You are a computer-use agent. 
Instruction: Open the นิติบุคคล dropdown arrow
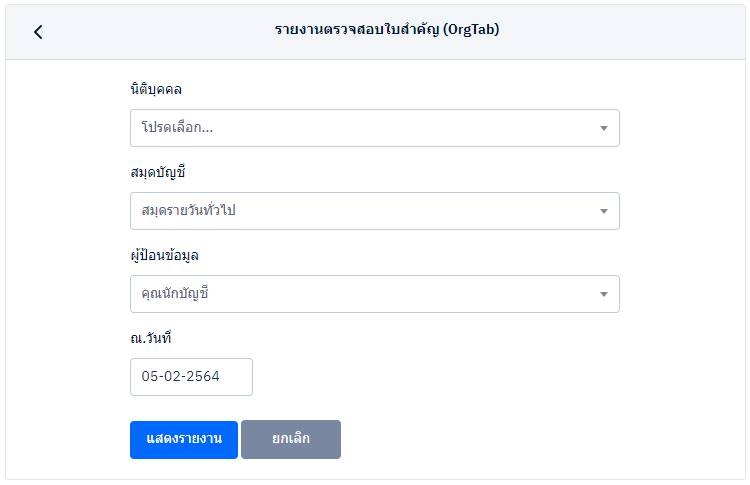coord(603,128)
